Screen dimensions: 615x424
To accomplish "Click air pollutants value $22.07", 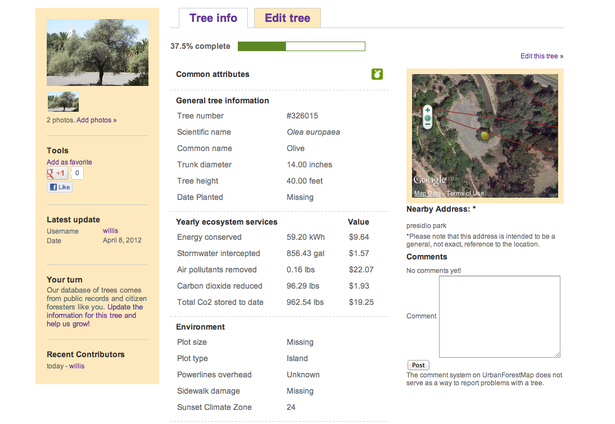I will click(x=361, y=270).
